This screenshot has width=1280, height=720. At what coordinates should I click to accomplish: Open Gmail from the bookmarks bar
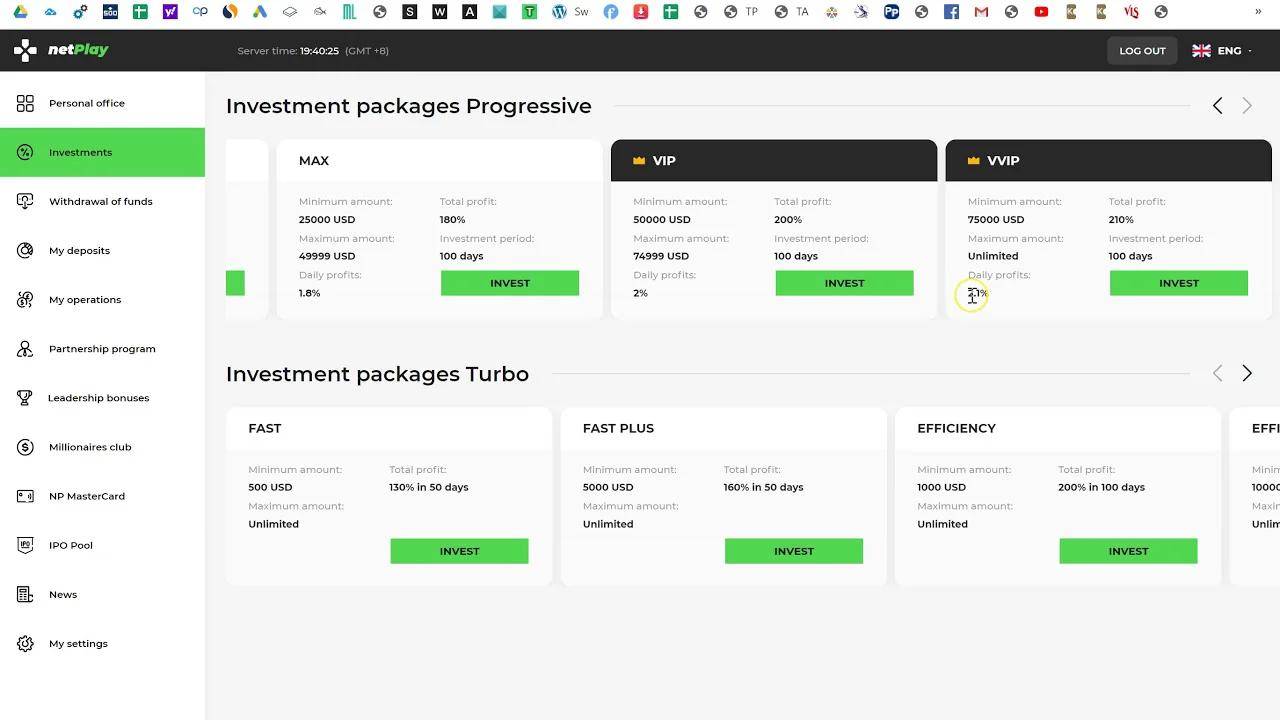coord(980,12)
